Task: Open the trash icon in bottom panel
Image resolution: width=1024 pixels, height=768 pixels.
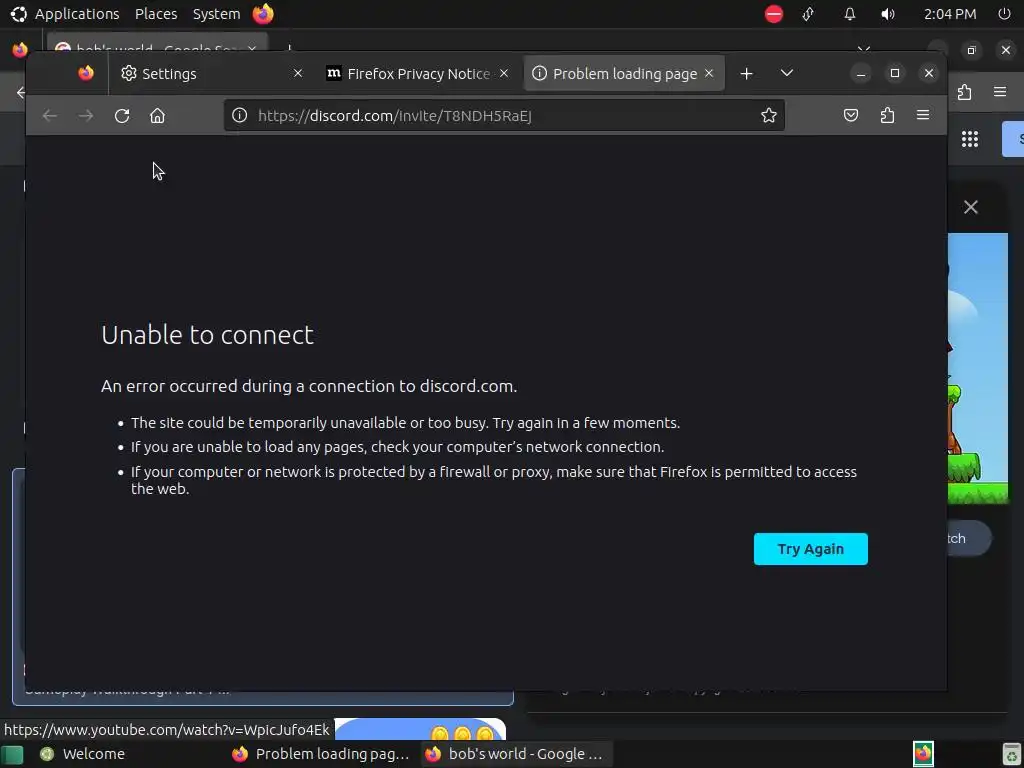Action: [x=1011, y=754]
